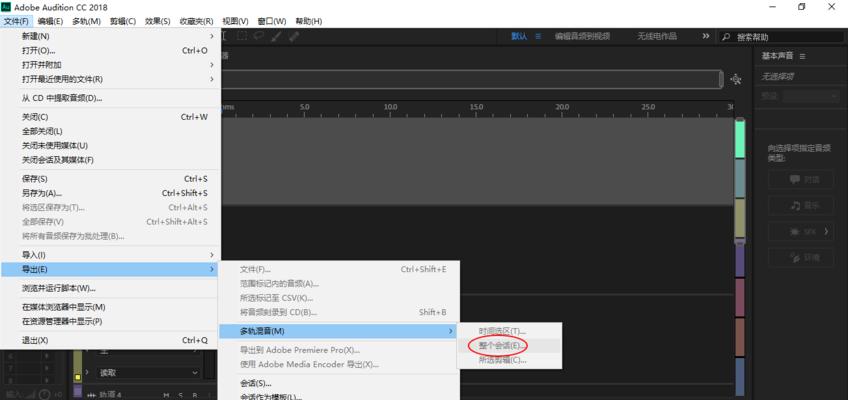Click the 对话 audio type button
The width and height of the screenshot is (848, 400).
click(x=801, y=179)
